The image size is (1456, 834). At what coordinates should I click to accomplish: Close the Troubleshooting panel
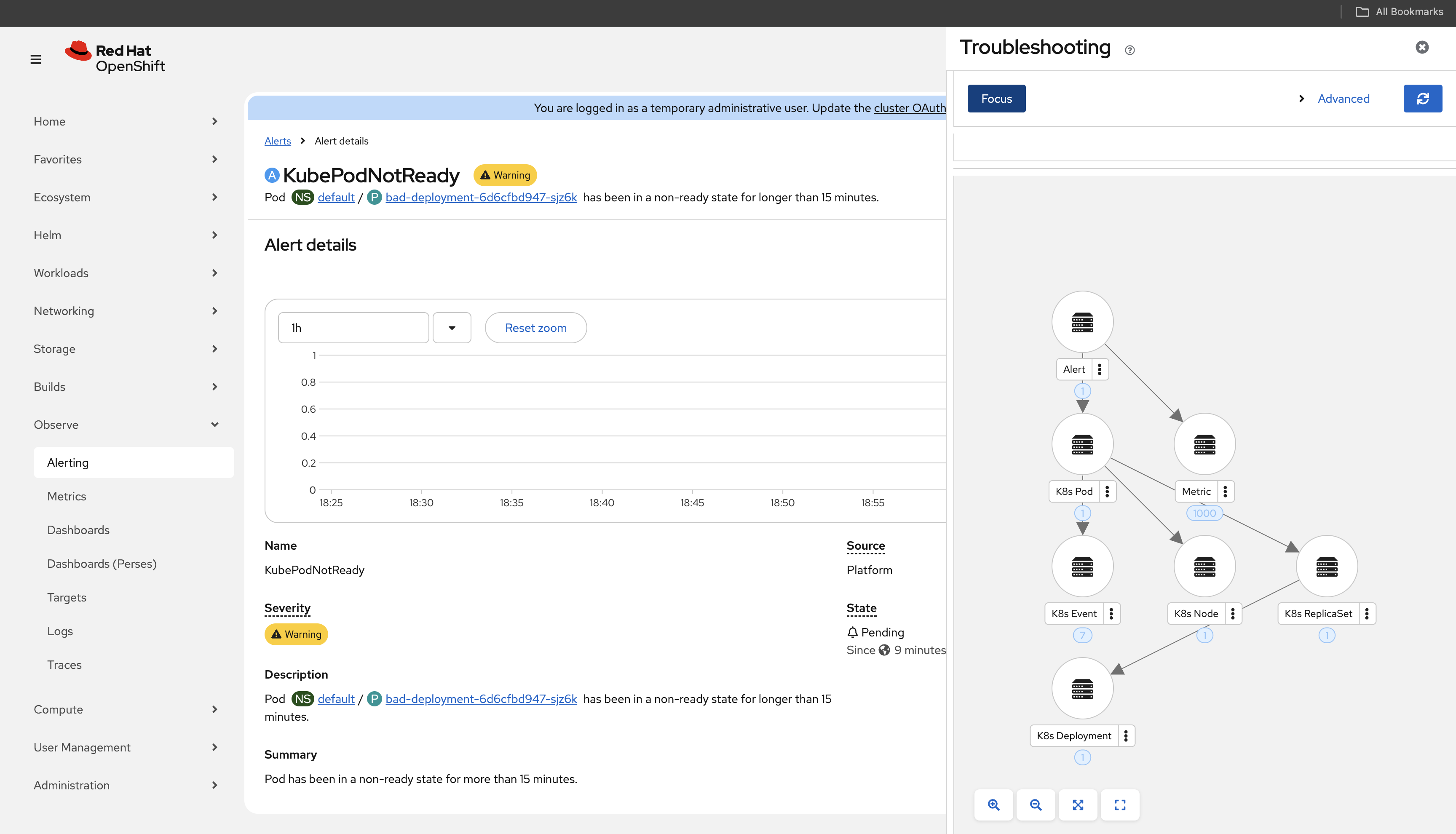[1421, 47]
